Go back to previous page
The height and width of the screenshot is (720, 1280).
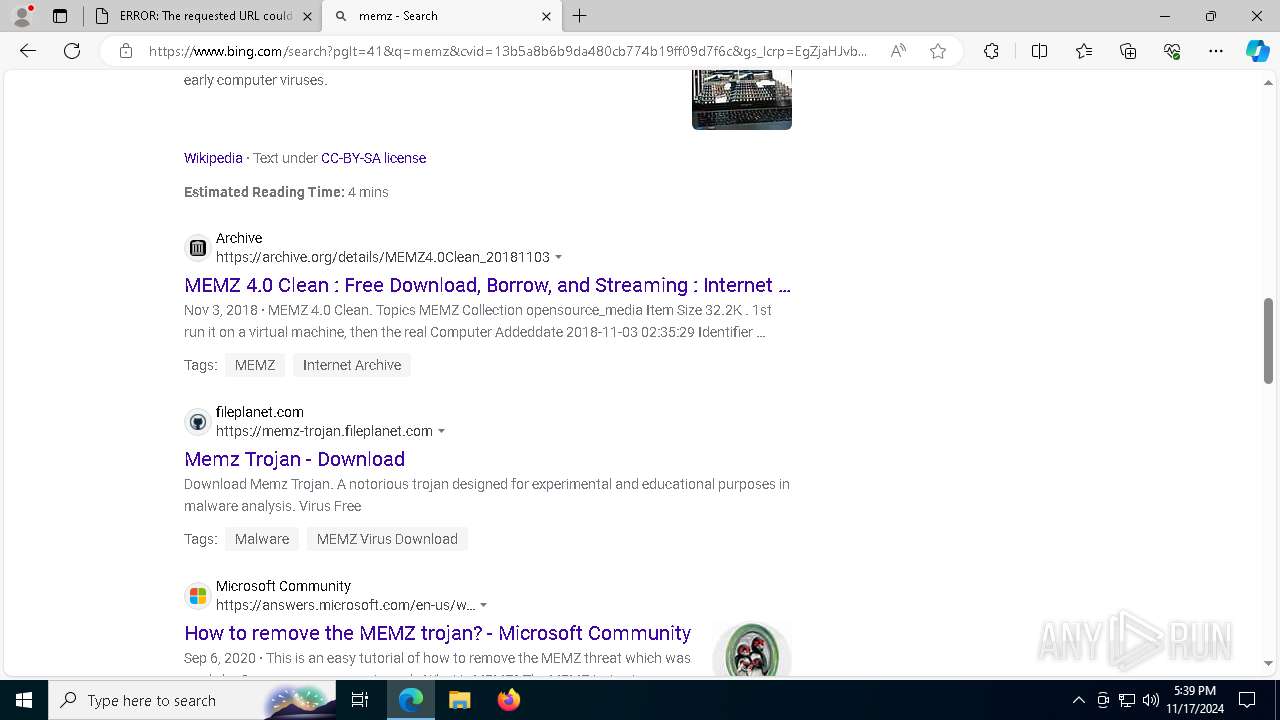pos(28,51)
